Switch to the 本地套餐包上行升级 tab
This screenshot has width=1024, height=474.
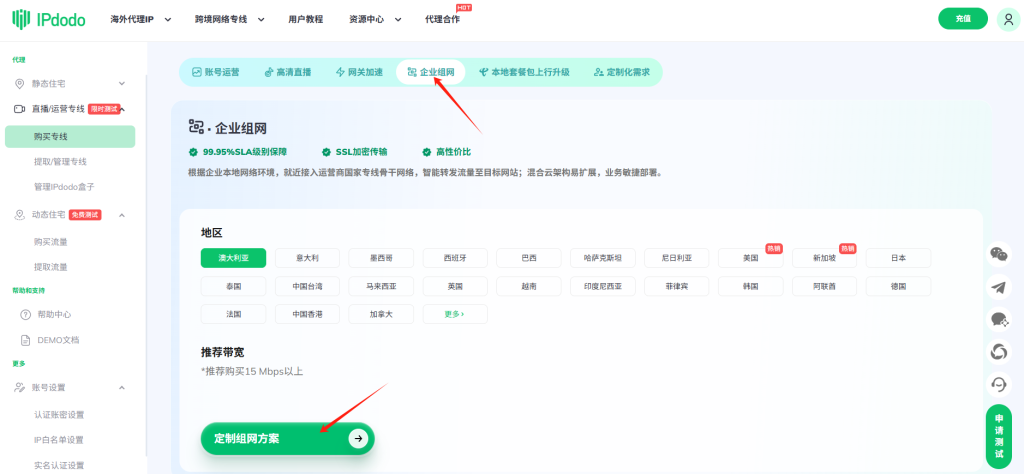[524, 72]
